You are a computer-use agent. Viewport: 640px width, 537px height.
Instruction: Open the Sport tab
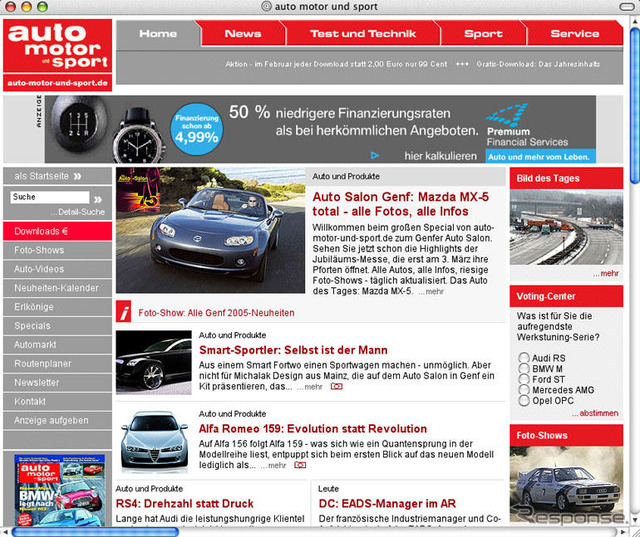483,33
